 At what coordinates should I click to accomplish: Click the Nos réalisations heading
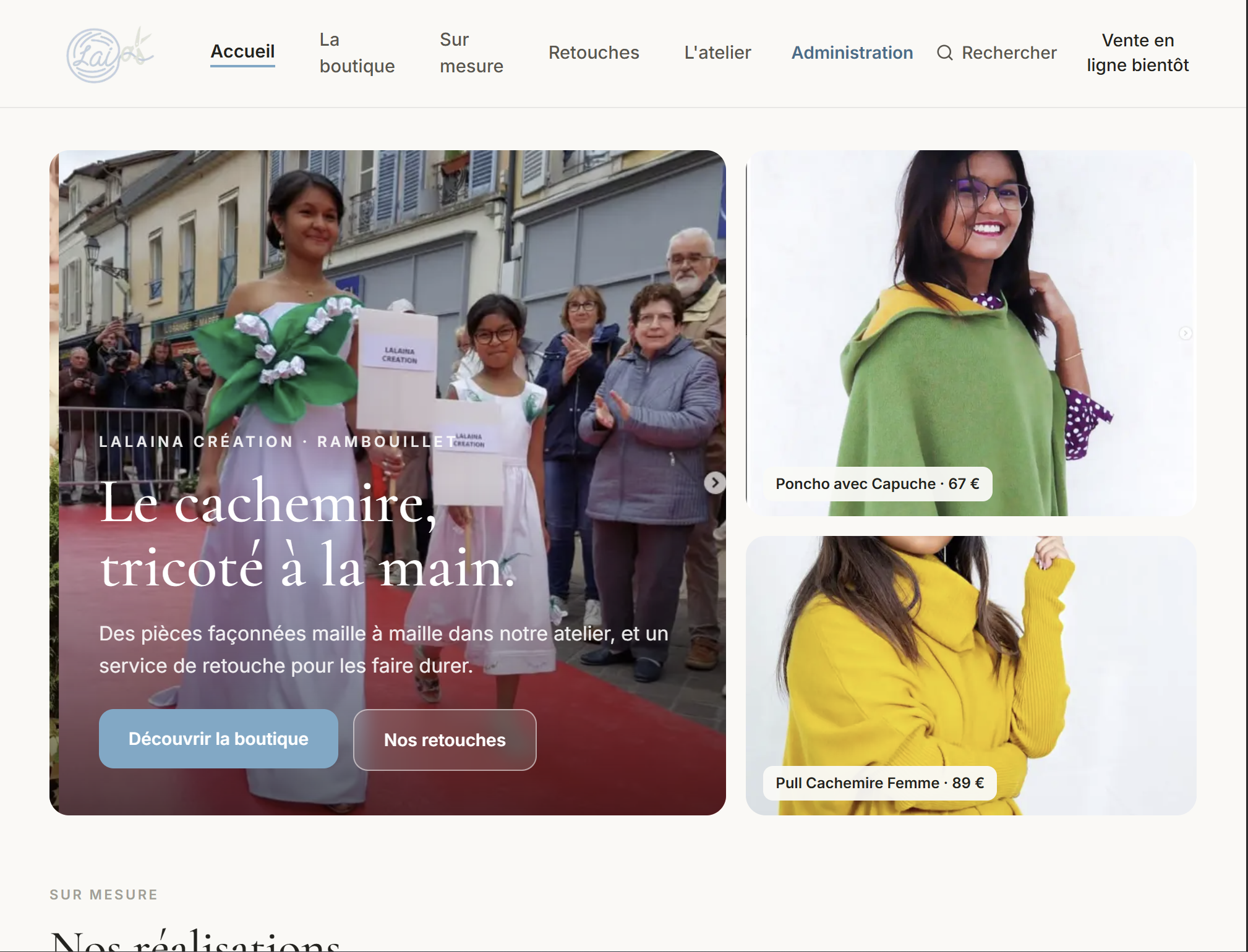(x=195, y=940)
